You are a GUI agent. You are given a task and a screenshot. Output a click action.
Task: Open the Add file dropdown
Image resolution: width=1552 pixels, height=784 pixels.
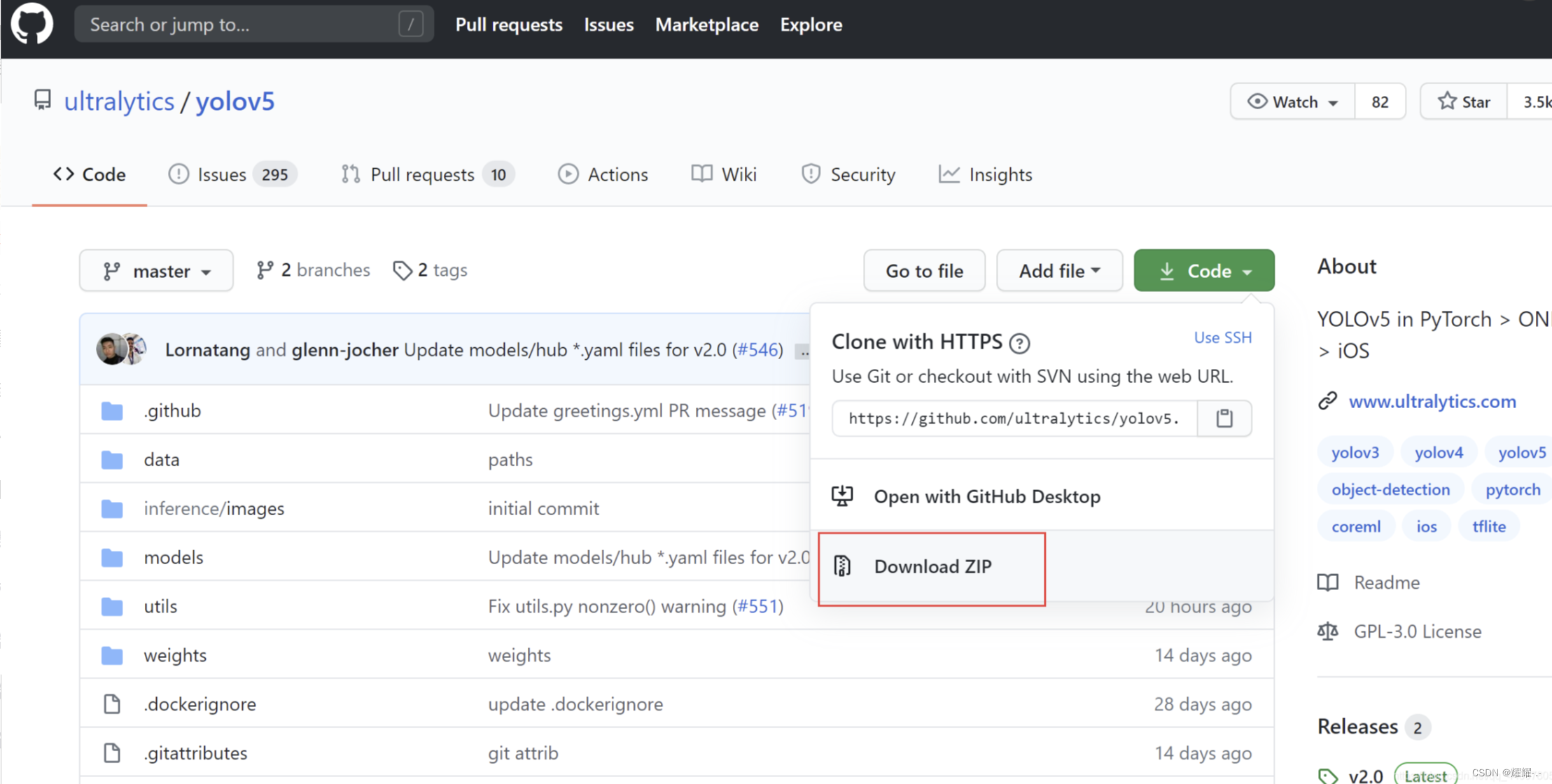pos(1058,271)
